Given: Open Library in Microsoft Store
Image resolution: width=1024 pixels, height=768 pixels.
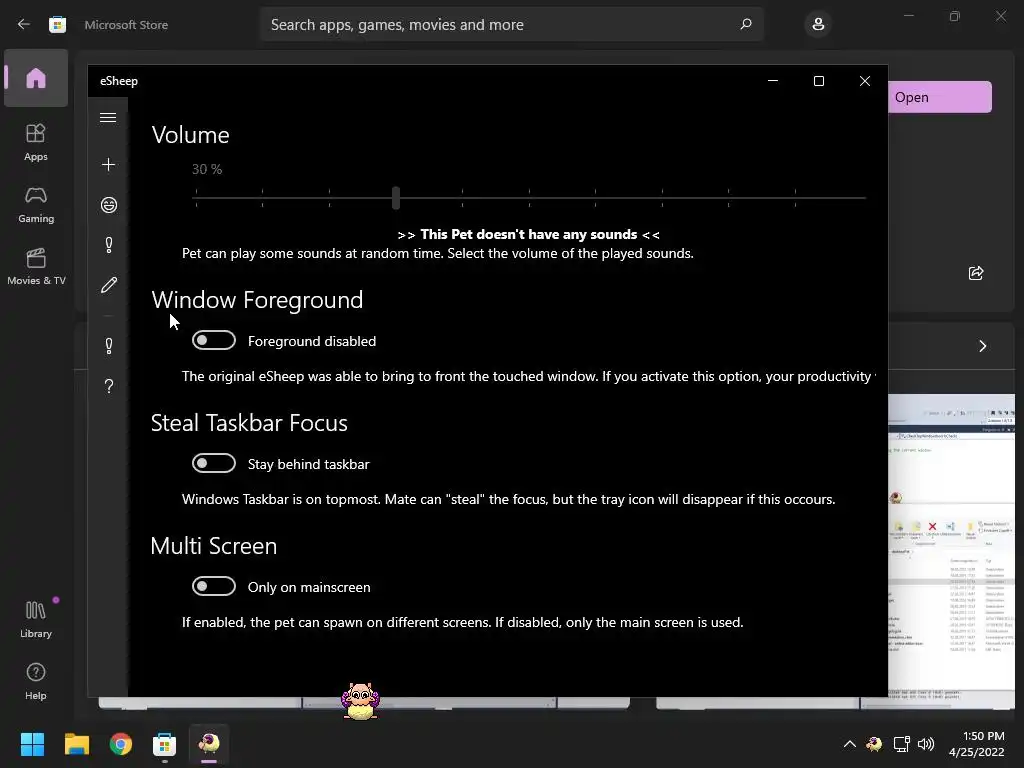Looking at the screenshot, I should point(36,619).
